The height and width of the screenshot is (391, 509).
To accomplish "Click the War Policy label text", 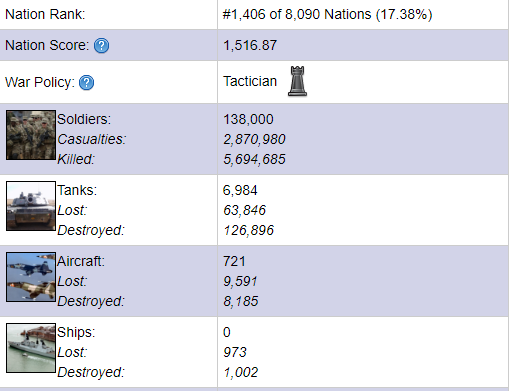I will point(40,82).
